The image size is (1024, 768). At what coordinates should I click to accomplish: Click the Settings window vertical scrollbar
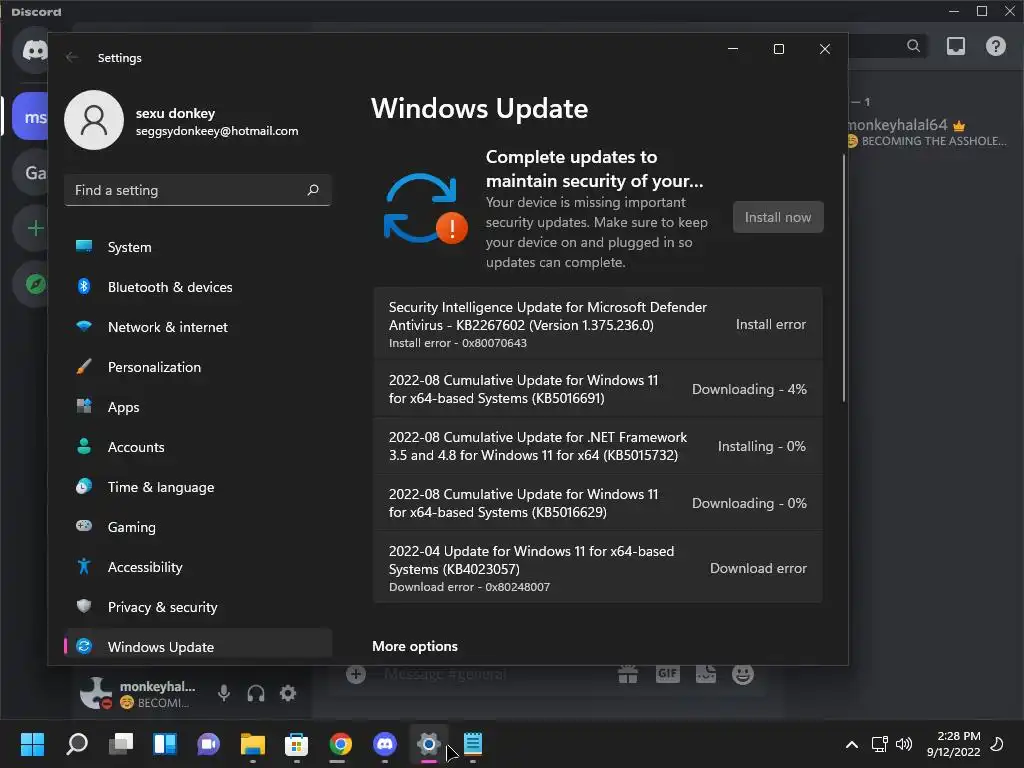(x=844, y=278)
